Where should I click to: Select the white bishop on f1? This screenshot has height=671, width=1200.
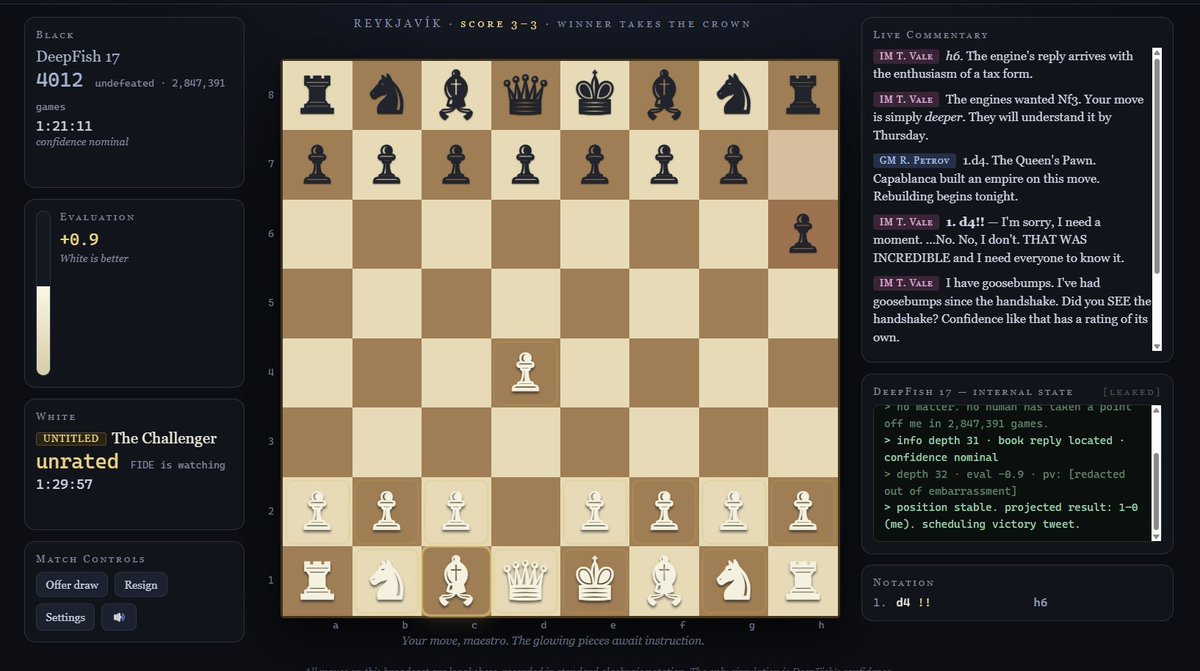pos(664,581)
